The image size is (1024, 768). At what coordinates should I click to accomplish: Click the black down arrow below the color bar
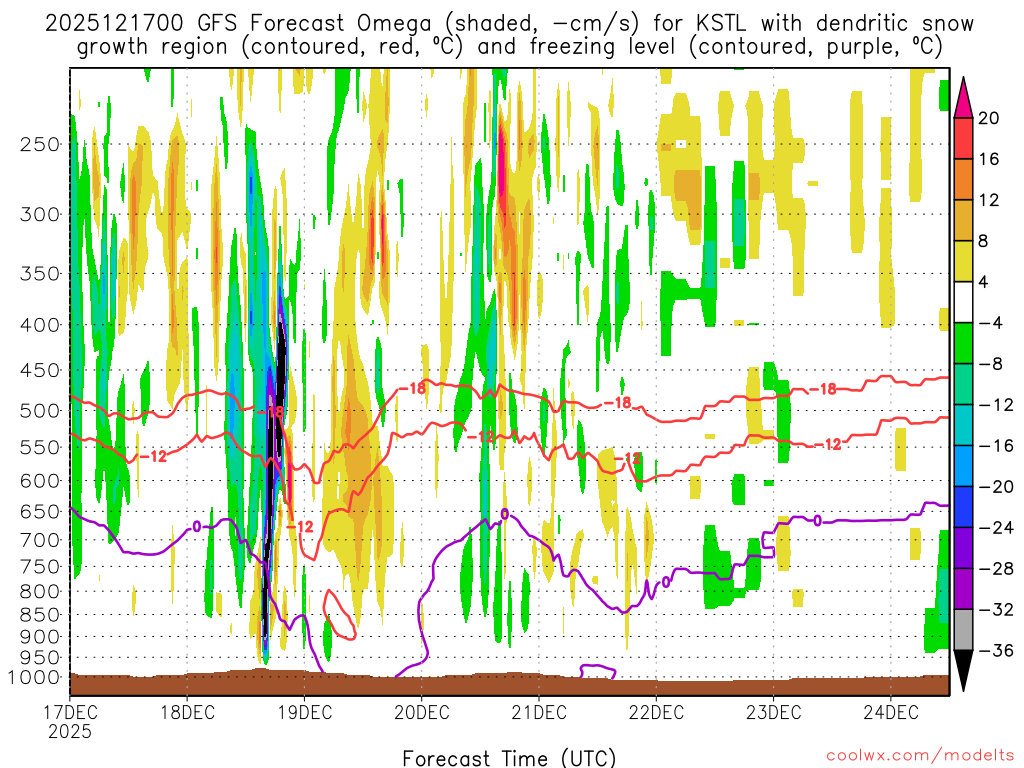click(964, 671)
